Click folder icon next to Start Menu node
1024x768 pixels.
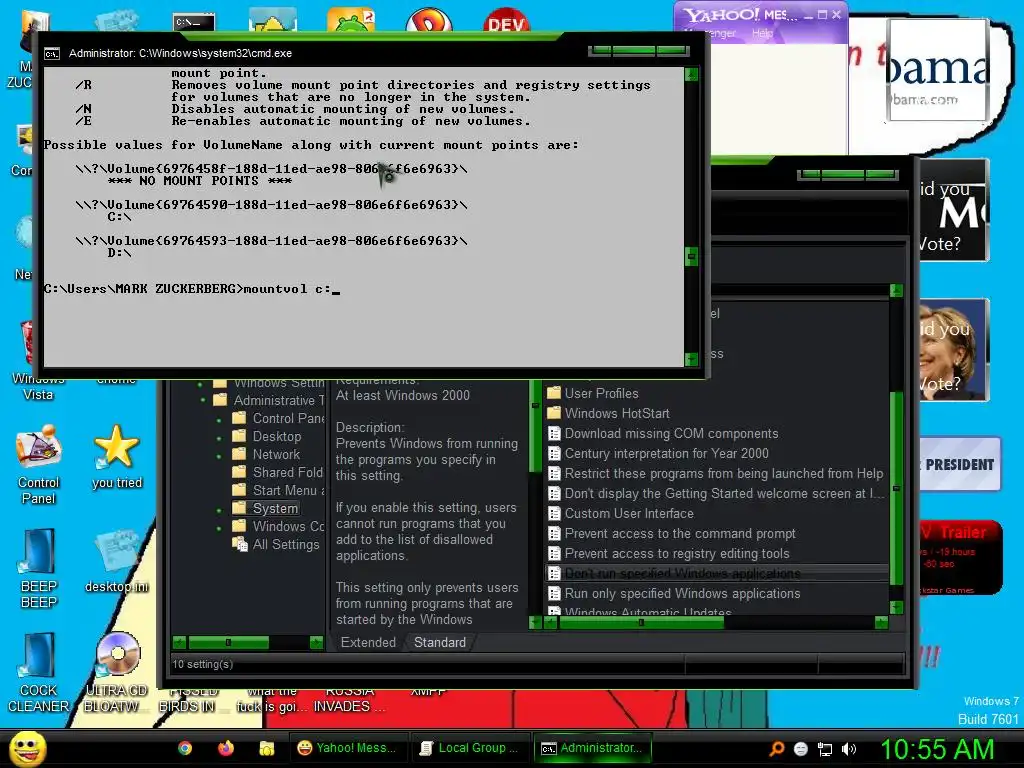click(x=240, y=490)
